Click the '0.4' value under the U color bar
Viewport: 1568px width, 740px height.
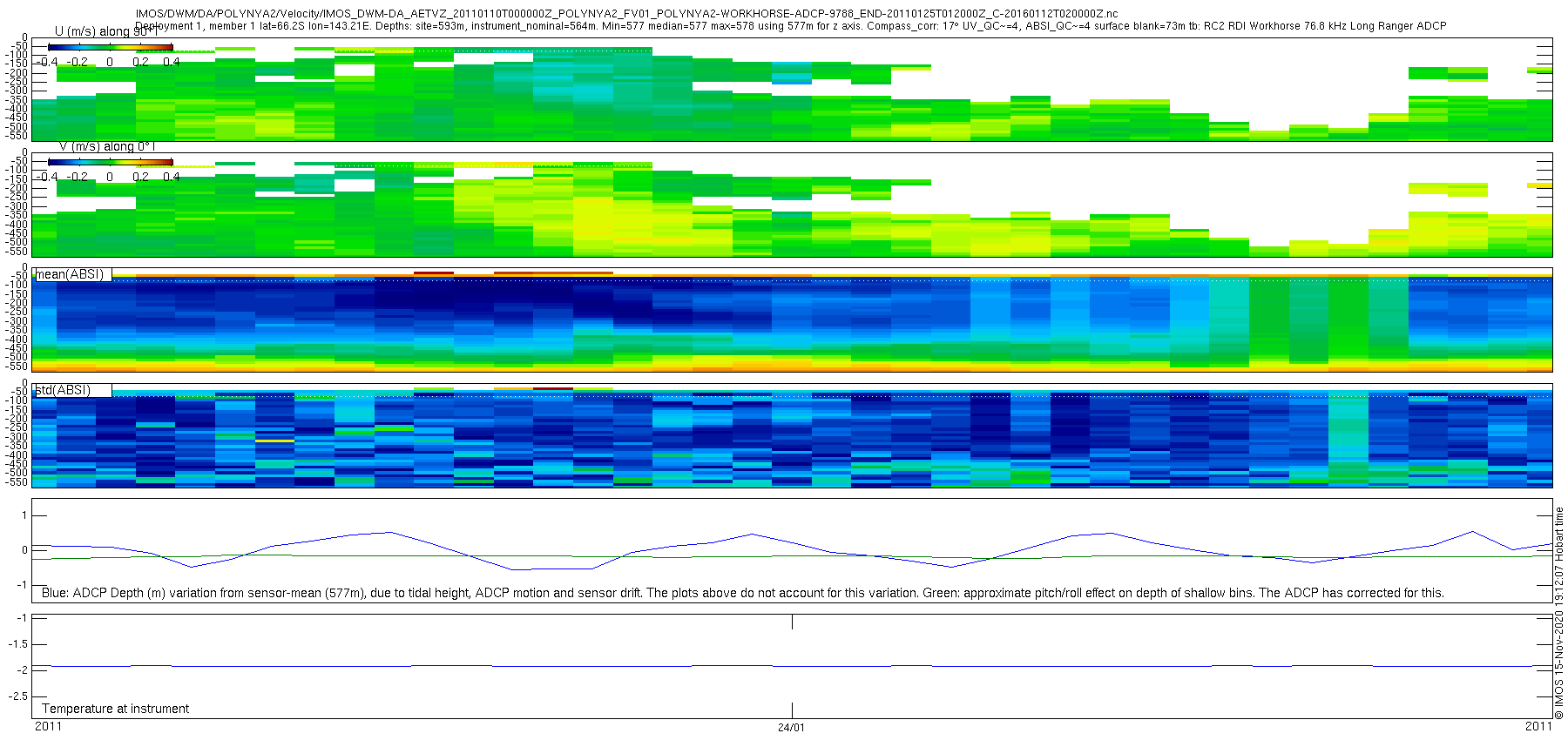tap(172, 62)
